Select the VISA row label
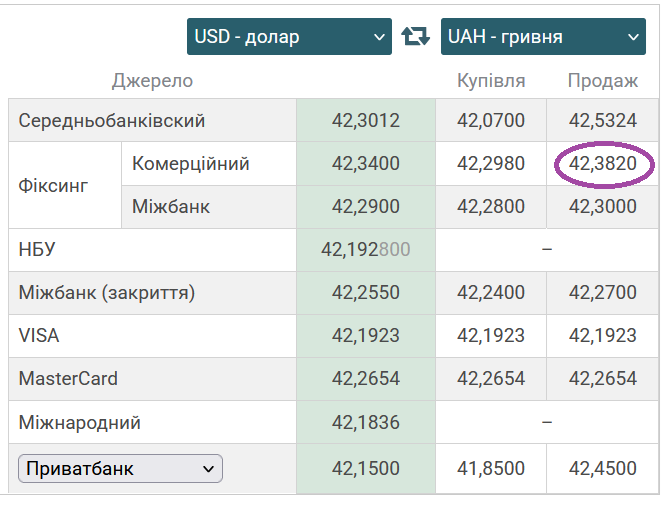Image resolution: width=669 pixels, height=510 pixels. pos(40,336)
